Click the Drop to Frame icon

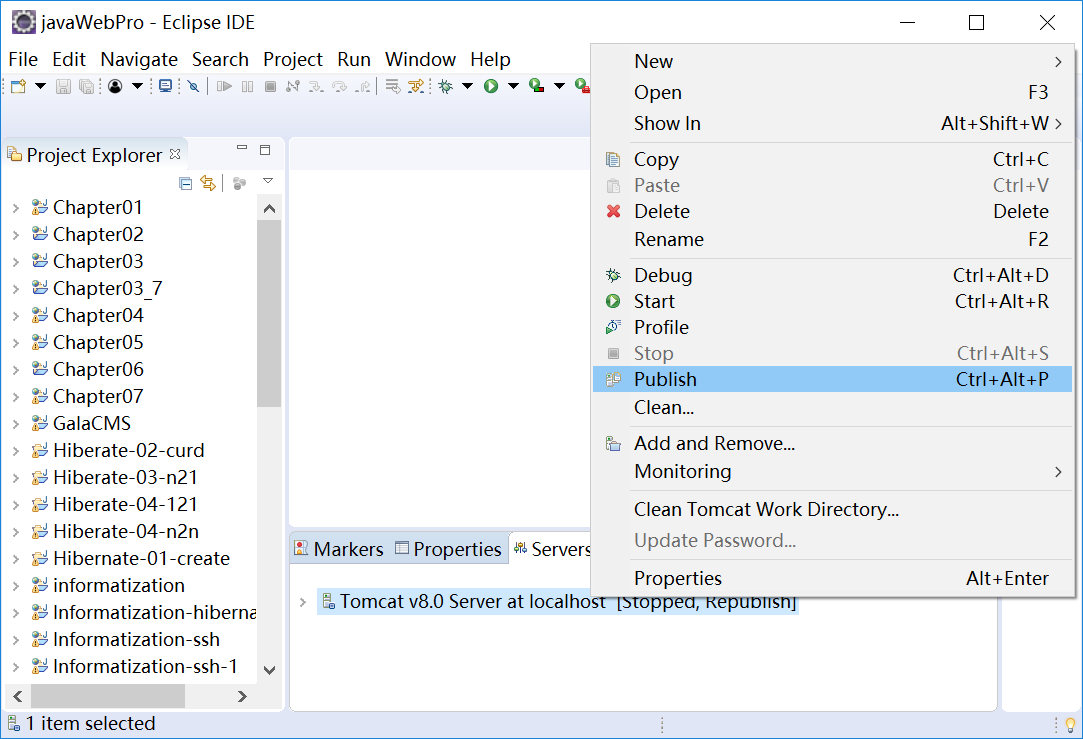[392, 86]
